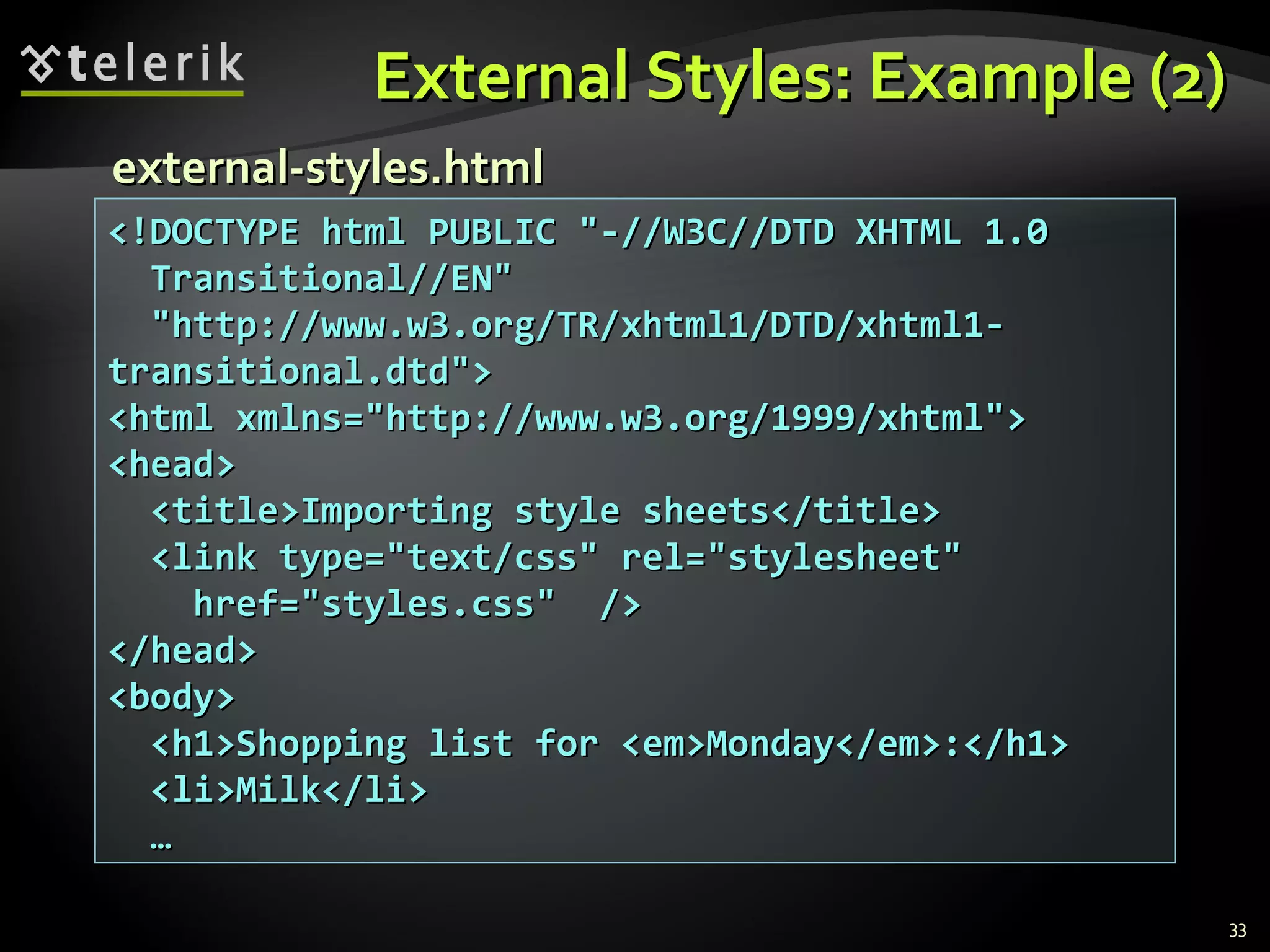Click the closing head tag
Screen dimensions: 1270x952
pyautogui.click(x=182, y=651)
